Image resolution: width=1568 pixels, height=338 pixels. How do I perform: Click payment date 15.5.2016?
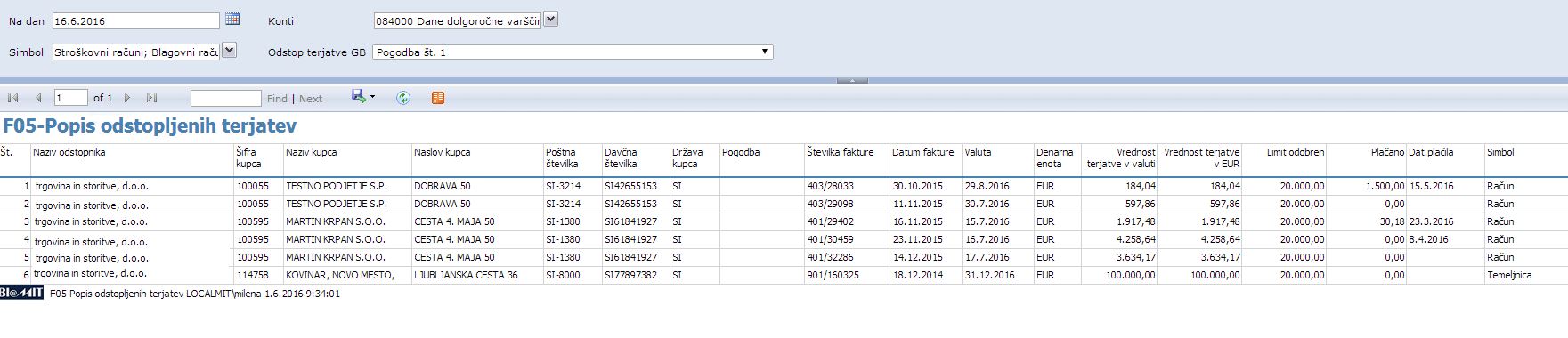1431,186
